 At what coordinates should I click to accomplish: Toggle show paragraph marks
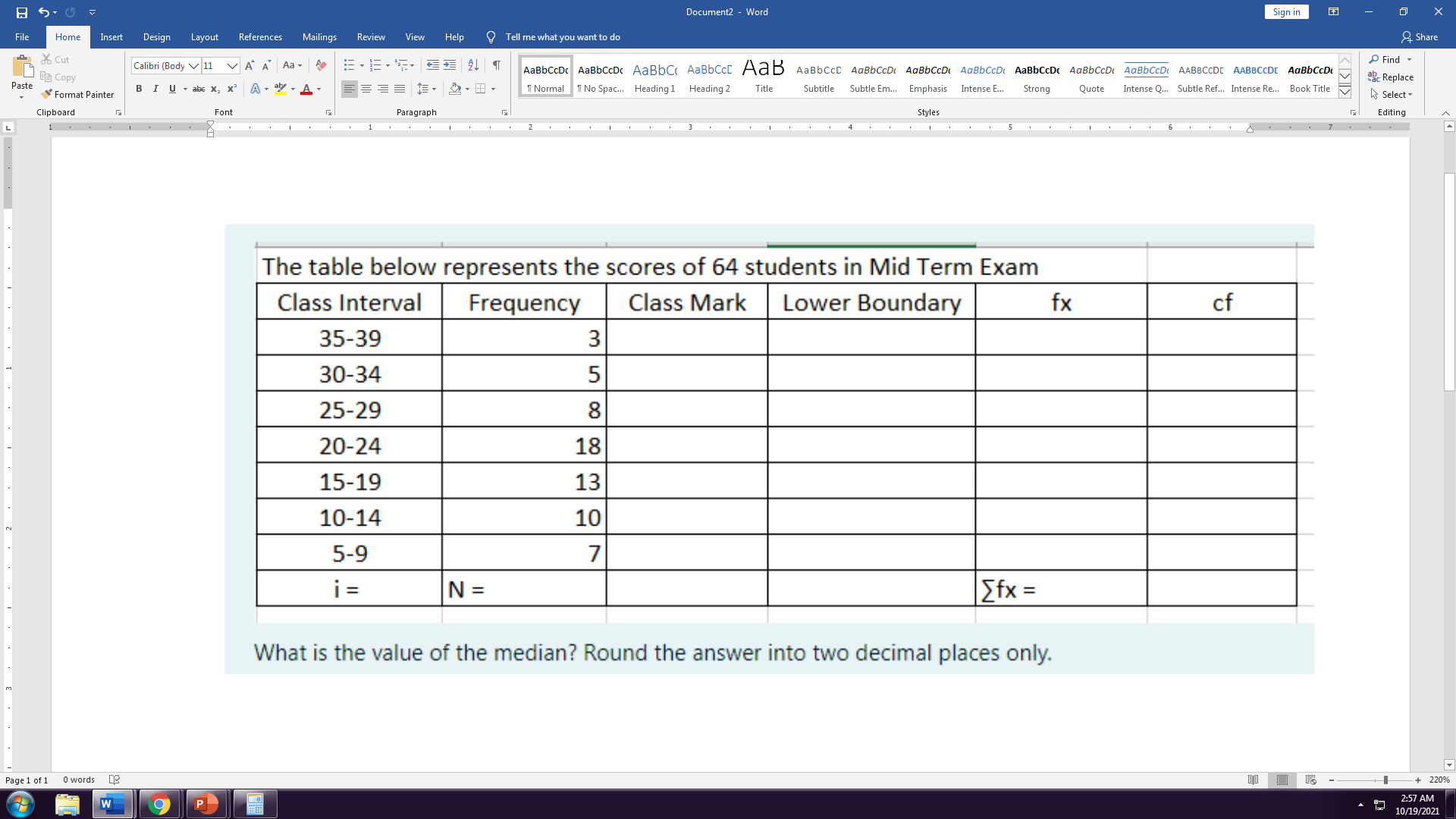tap(497, 66)
